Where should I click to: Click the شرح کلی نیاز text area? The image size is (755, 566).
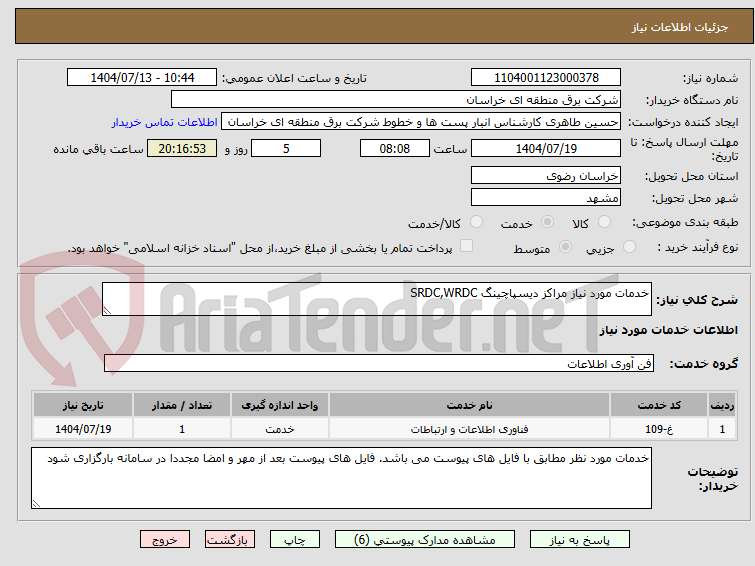click(x=377, y=299)
